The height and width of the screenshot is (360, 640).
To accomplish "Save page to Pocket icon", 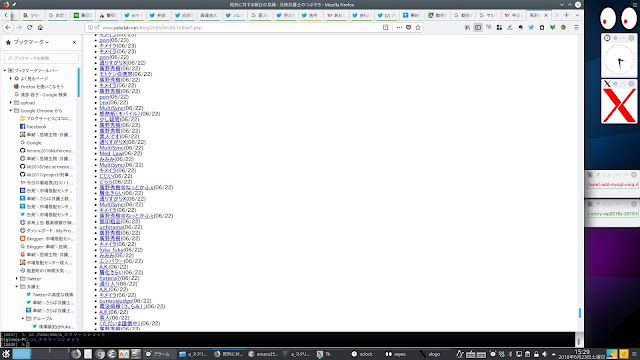I will tap(409, 27).
